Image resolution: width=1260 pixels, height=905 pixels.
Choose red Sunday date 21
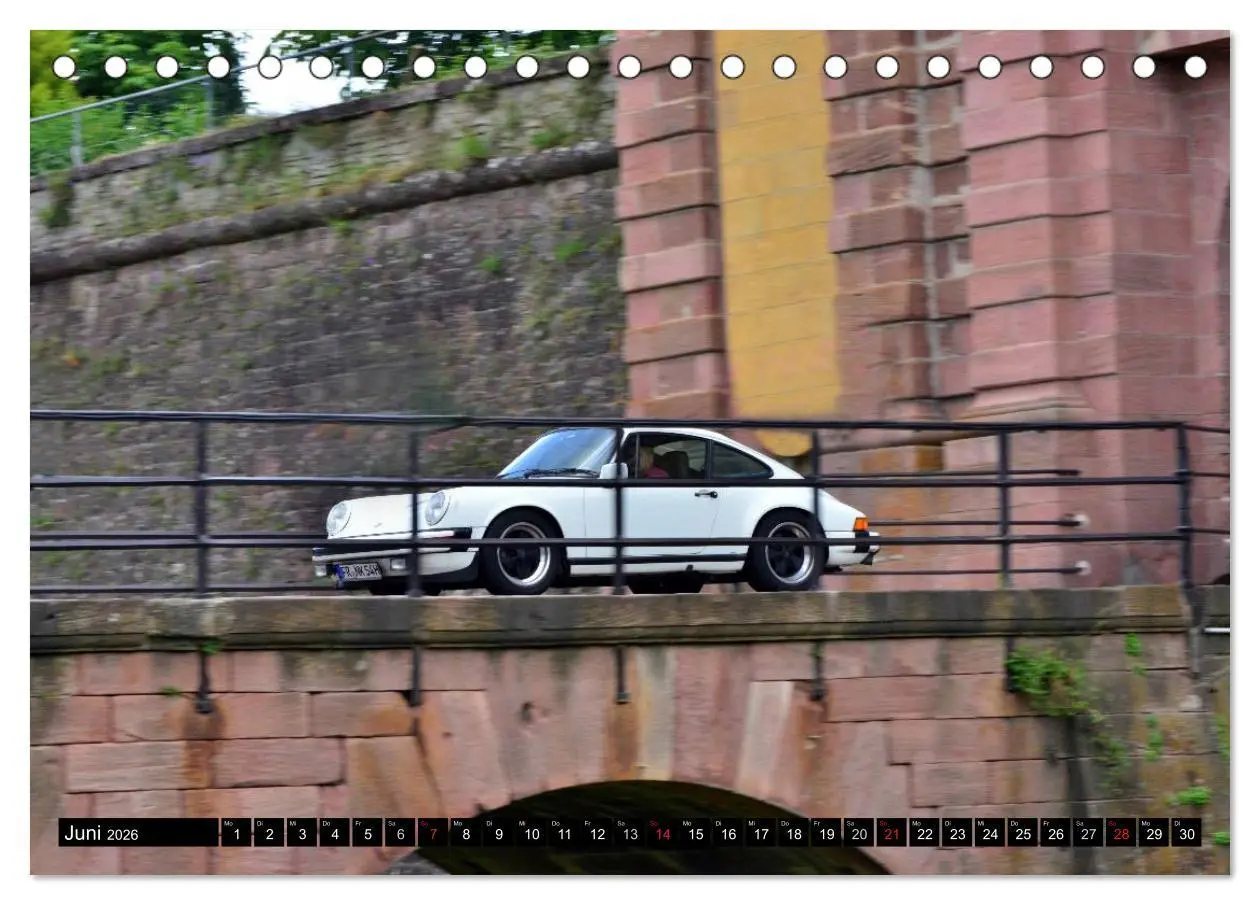click(891, 833)
